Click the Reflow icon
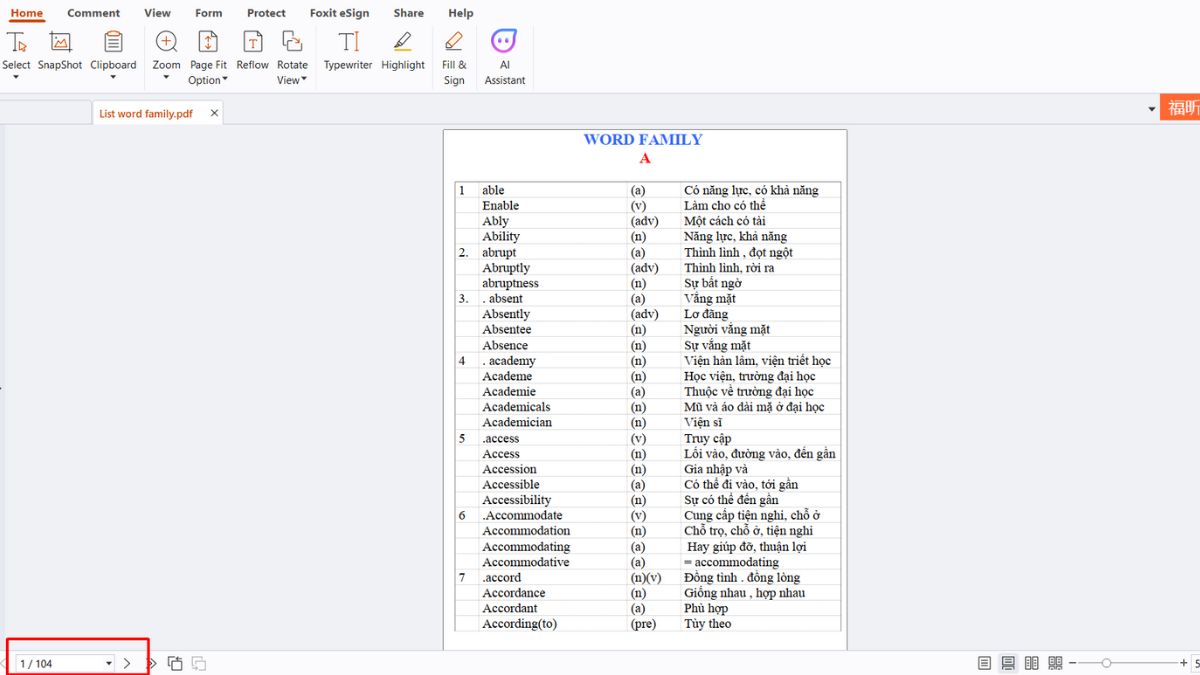The width and height of the screenshot is (1200, 675). pos(253,43)
